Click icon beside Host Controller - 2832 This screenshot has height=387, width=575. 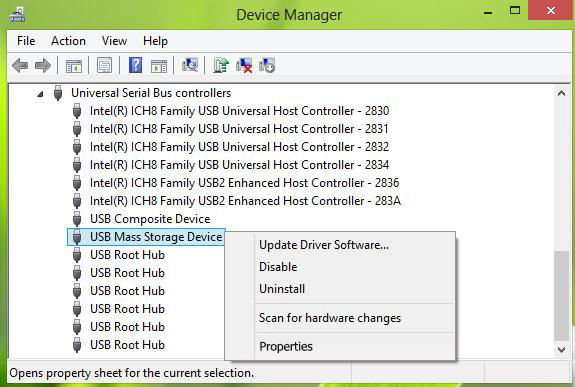(x=77, y=147)
